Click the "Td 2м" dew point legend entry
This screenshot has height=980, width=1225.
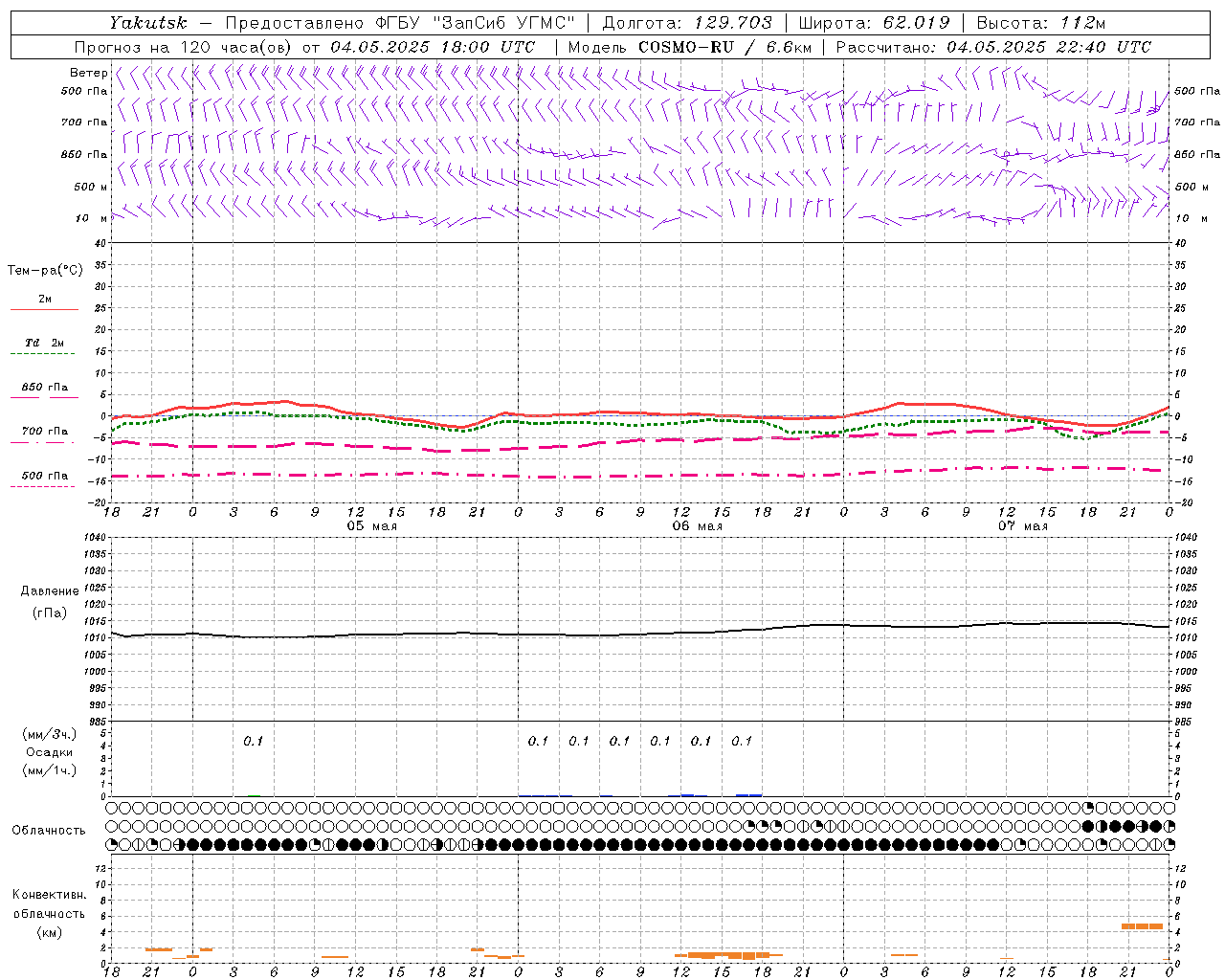click(x=44, y=343)
